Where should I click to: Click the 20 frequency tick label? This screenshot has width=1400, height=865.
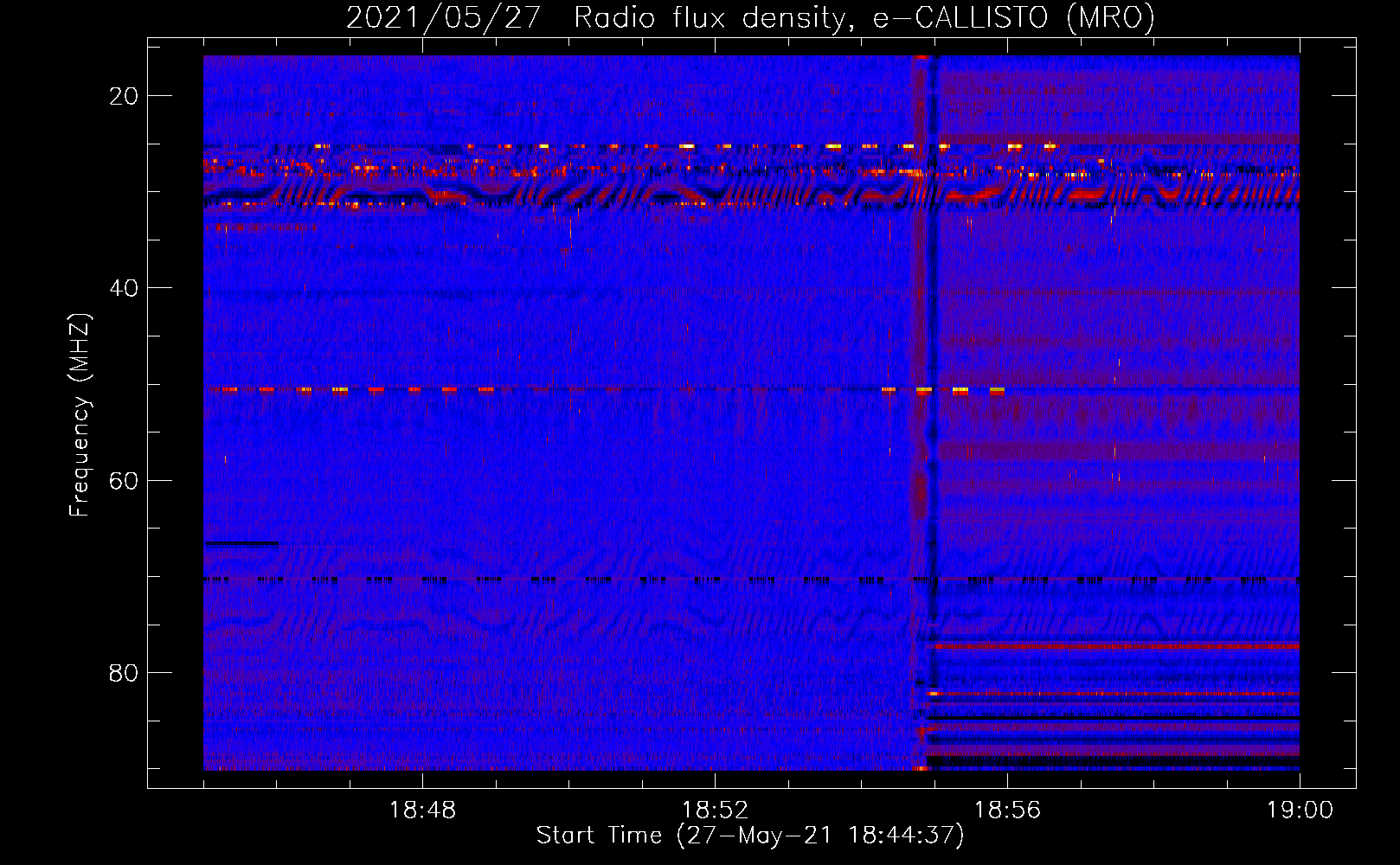124,96
